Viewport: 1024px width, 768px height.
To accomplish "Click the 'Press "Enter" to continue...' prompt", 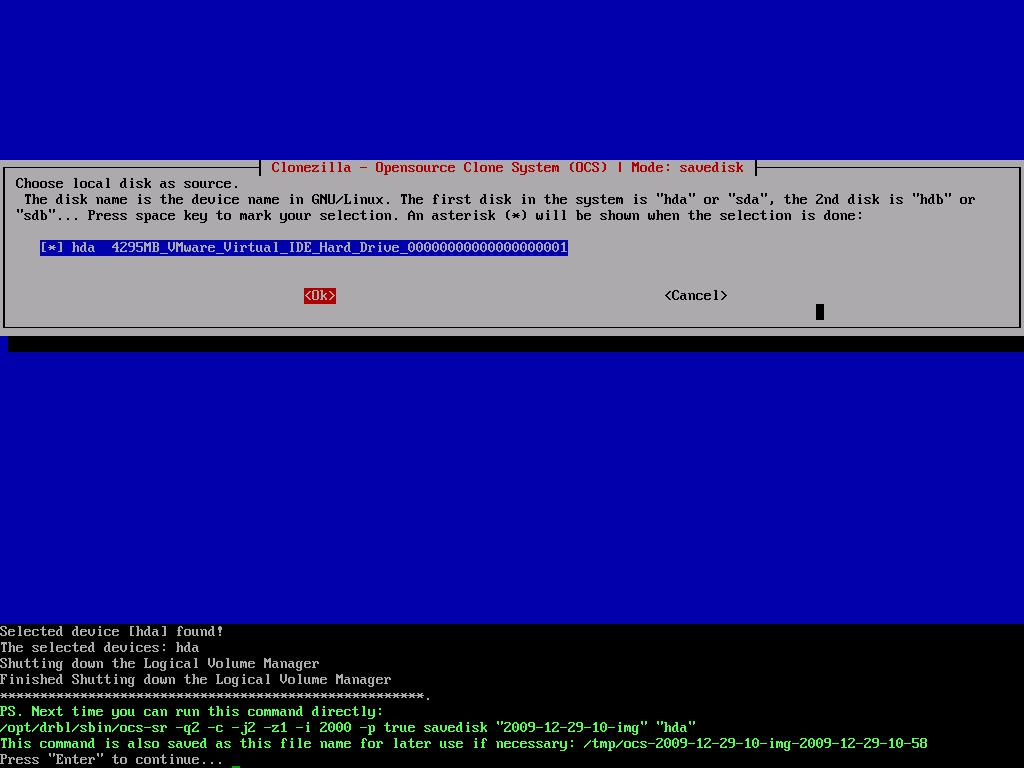I will coord(112,760).
